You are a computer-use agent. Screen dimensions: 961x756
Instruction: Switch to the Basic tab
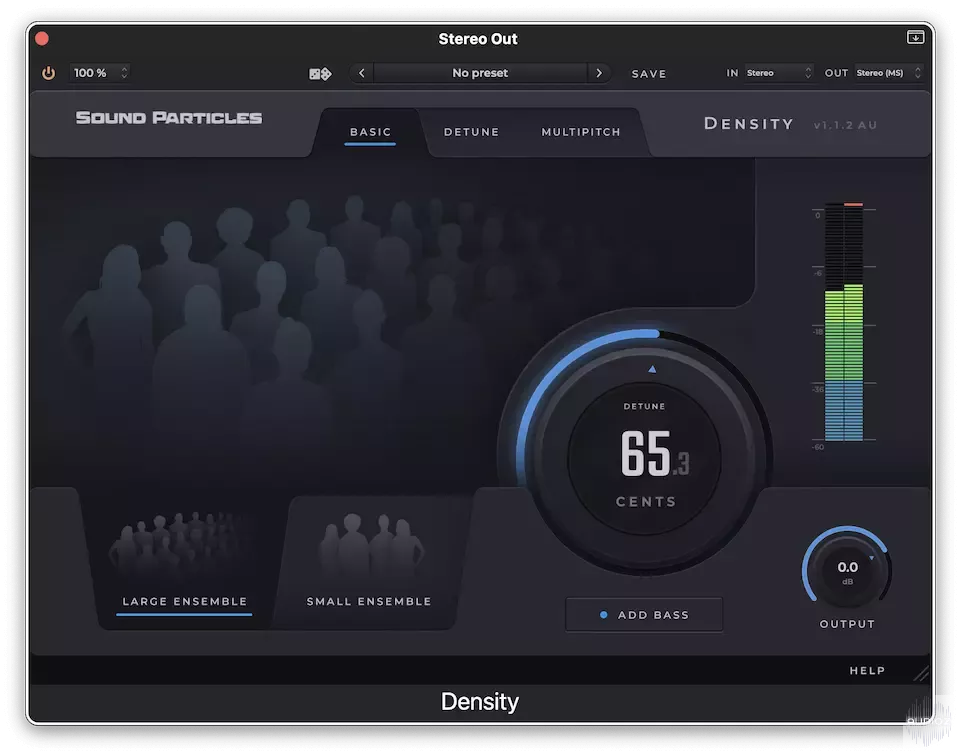(370, 132)
